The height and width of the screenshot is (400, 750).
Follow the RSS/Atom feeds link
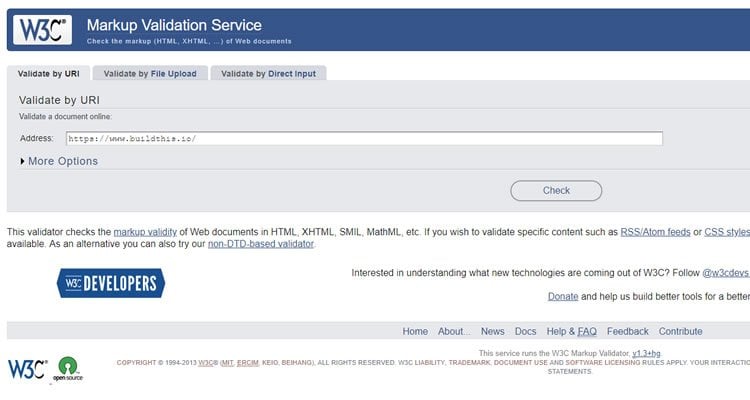click(655, 232)
